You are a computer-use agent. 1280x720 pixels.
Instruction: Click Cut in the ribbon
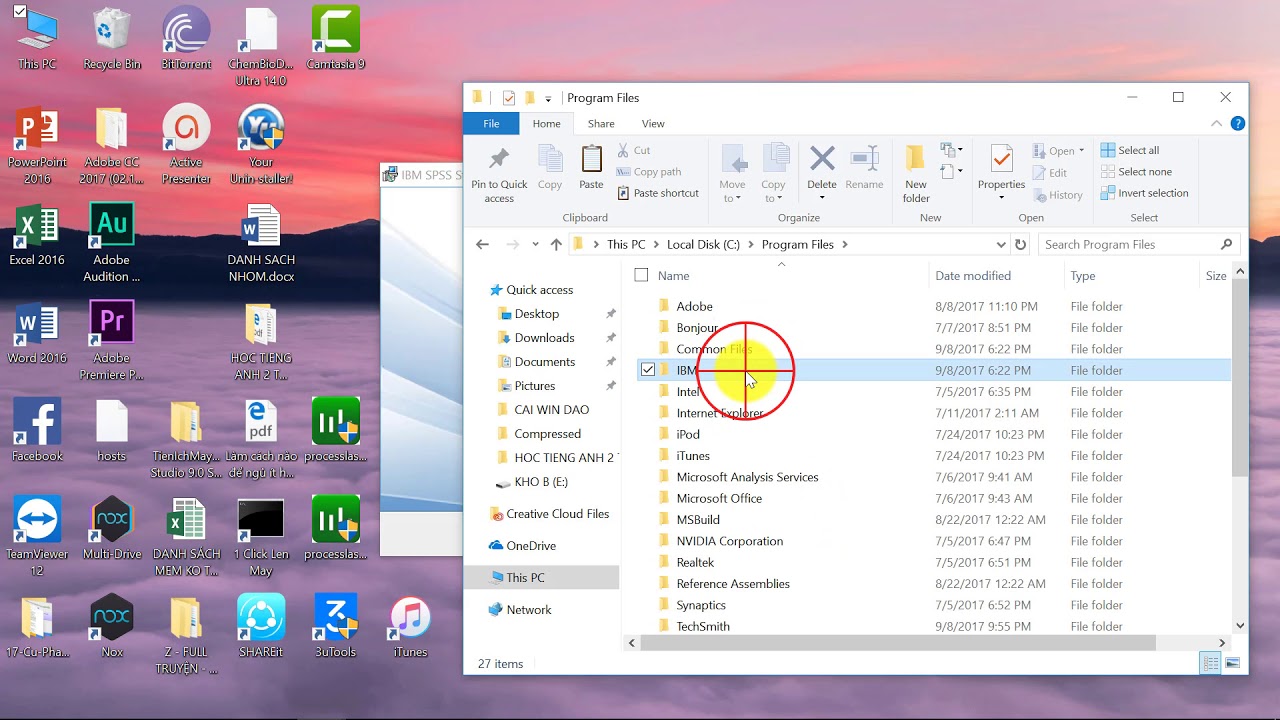[633, 150]
